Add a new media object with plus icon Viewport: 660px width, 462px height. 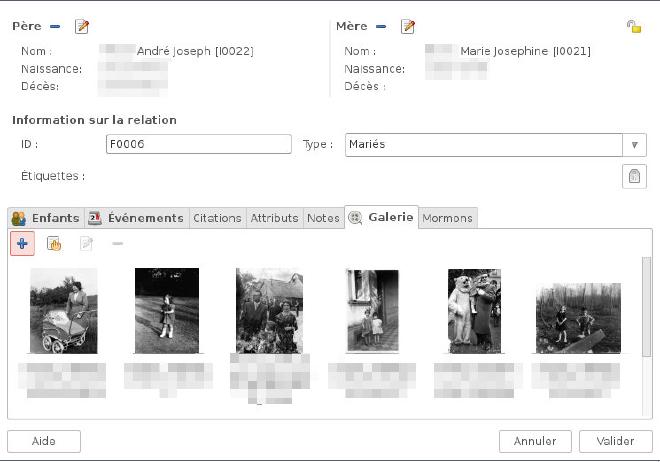tap(23, 243)
